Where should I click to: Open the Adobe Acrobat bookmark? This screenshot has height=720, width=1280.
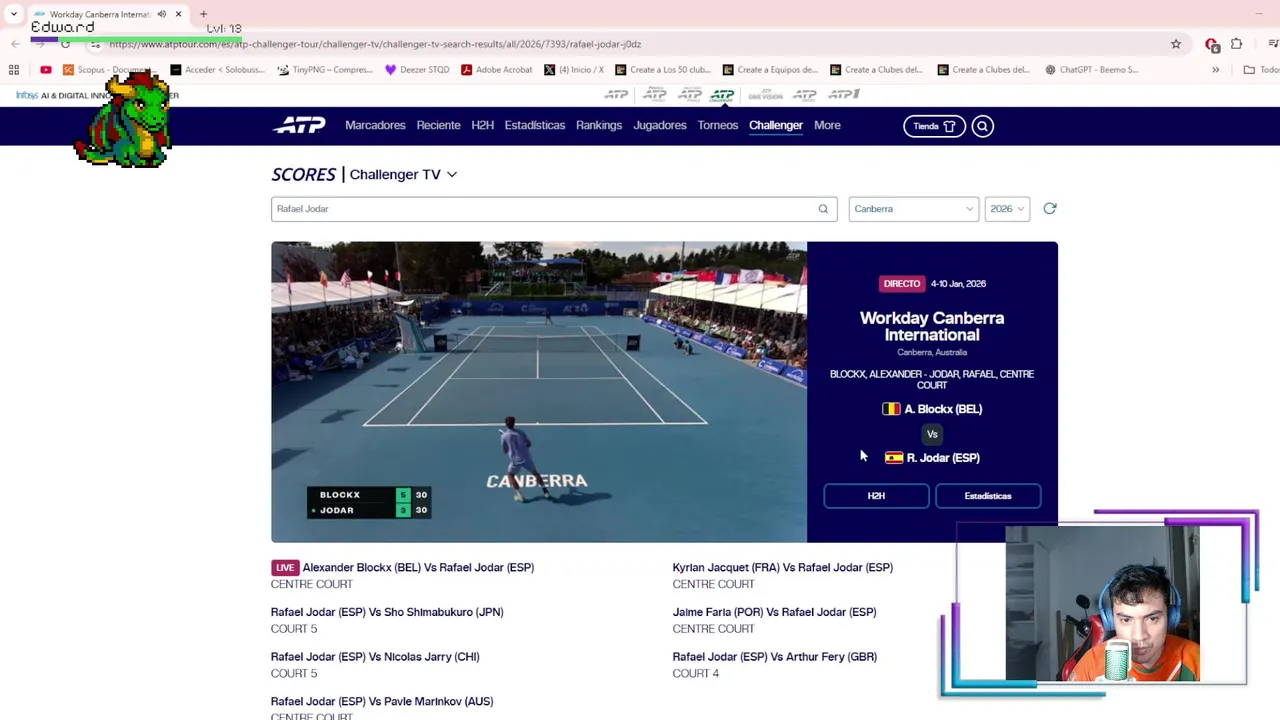click(x=496, y=70)
